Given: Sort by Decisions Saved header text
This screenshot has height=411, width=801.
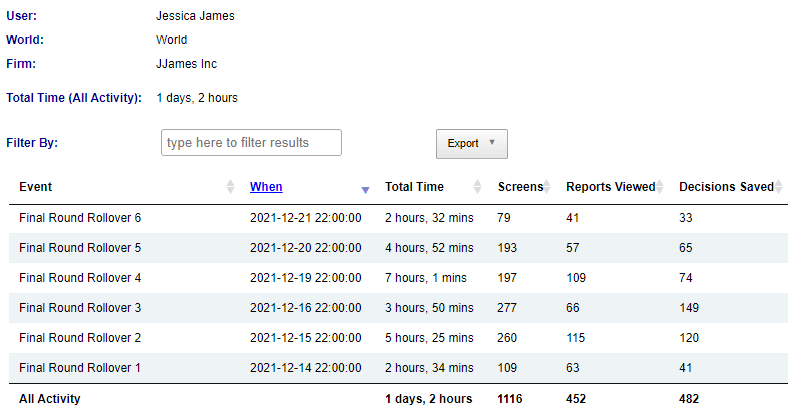Looking at the screenshot, I should click(x=726, y=187).
